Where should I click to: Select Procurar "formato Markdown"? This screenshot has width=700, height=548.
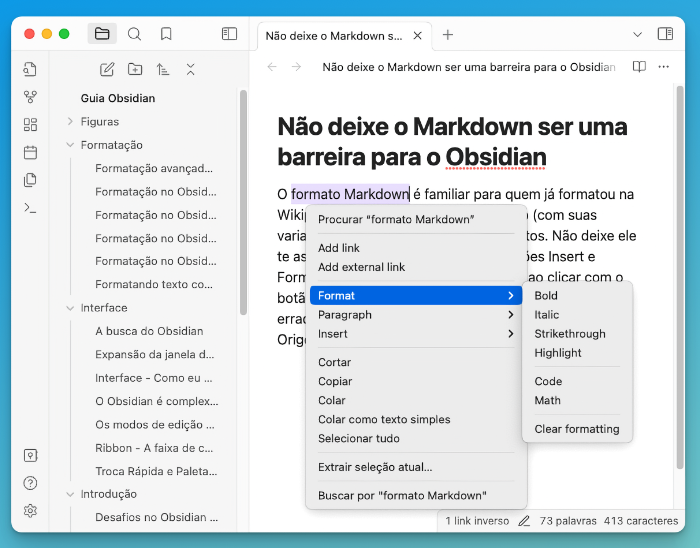[x=416, y=219]
